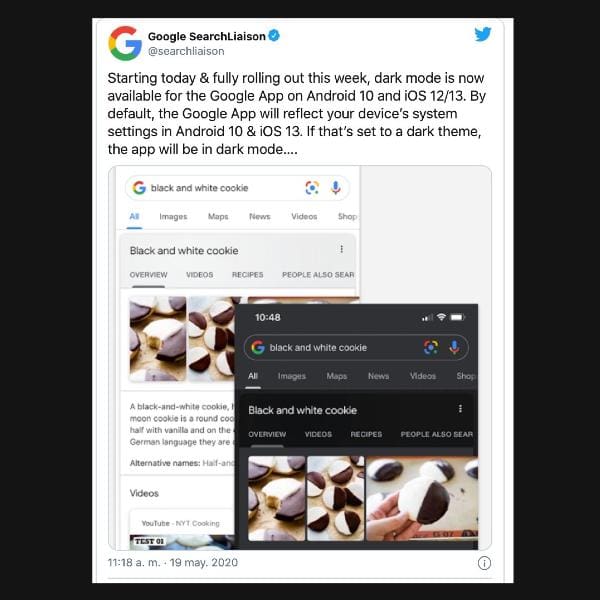Tap the microphone icon in dark search bar
The width and height of the screenshot is (600, 600).
[x=454, y=347]
